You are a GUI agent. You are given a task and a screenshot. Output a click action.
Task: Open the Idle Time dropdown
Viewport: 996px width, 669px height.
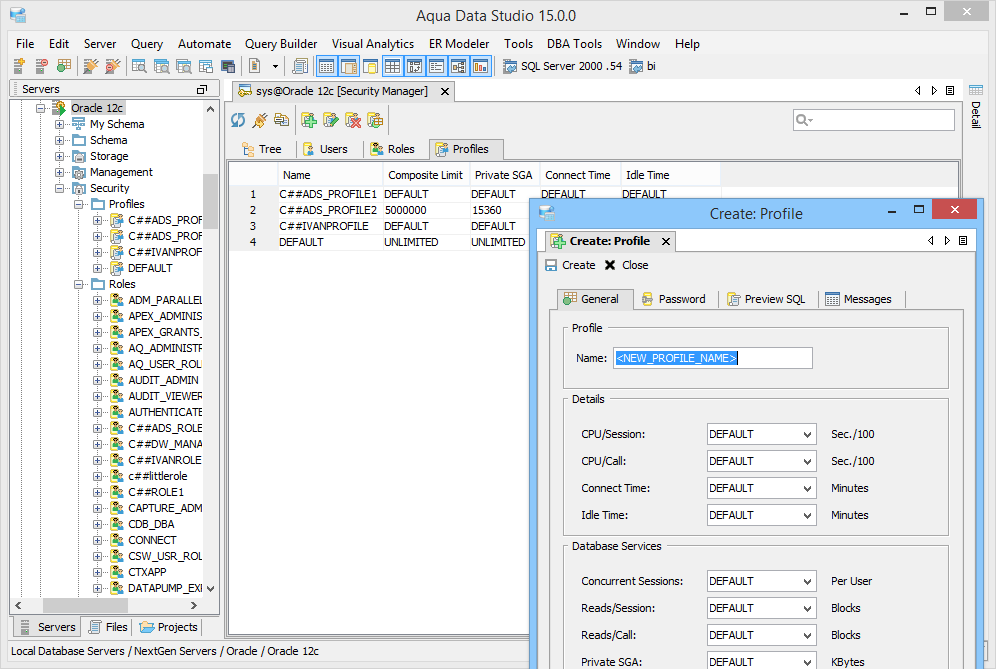click(762, 515)
